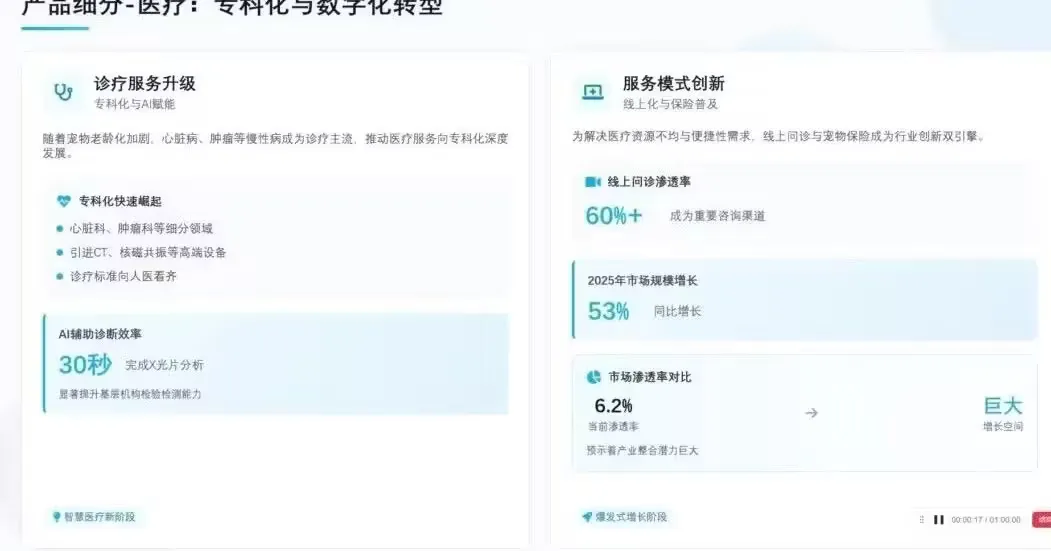The image size is (1051, 551).
Task: Click the stethoscope icon beside 诊疗服务升级
Action: tap(63, 92)
